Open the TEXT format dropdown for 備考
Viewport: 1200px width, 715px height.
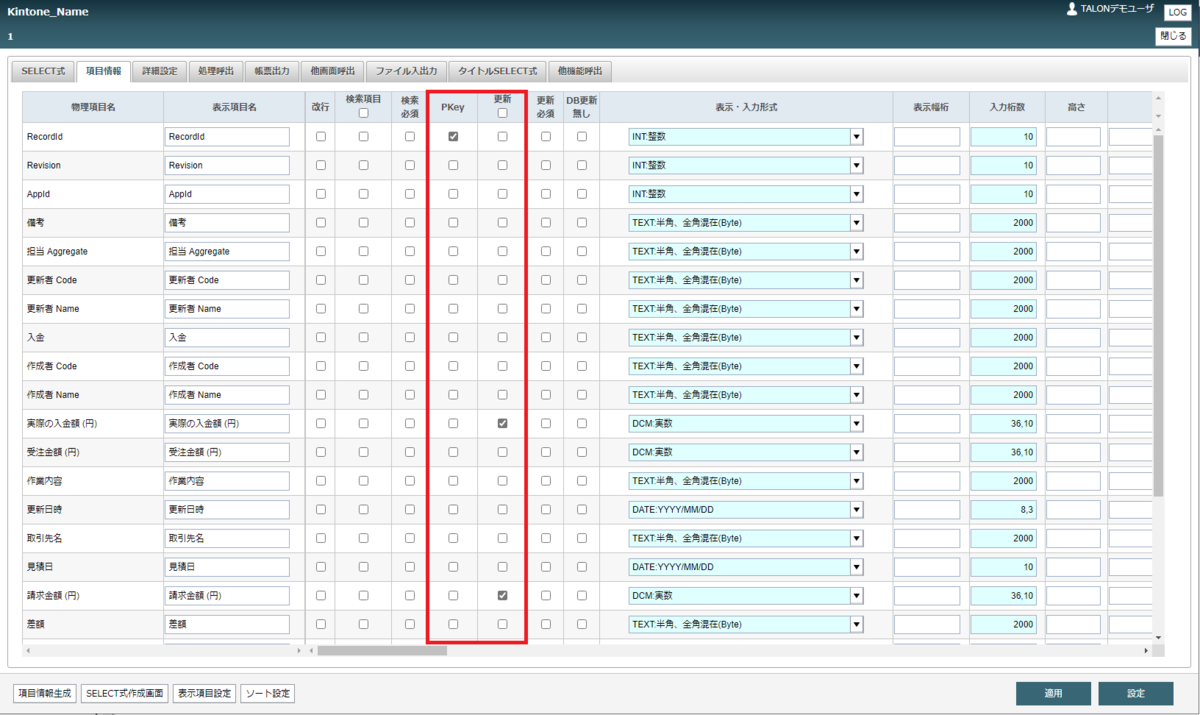[857, 223]
